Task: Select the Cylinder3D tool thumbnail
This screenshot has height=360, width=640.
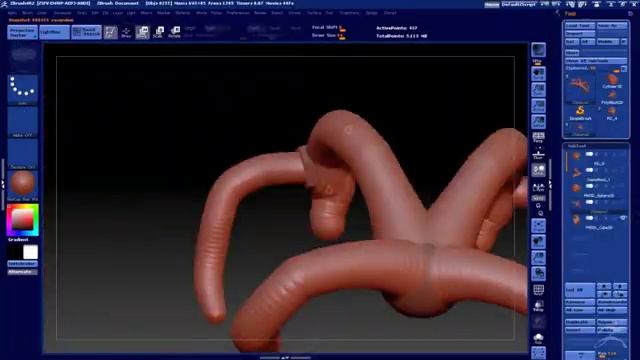Action: click(612, 81)
